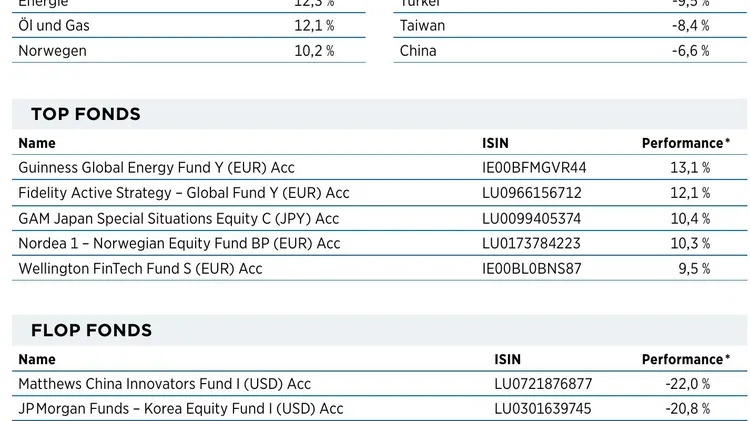Click ISIN LU0173784223
The height and width of the screenshot is (421, 750).
531,244
